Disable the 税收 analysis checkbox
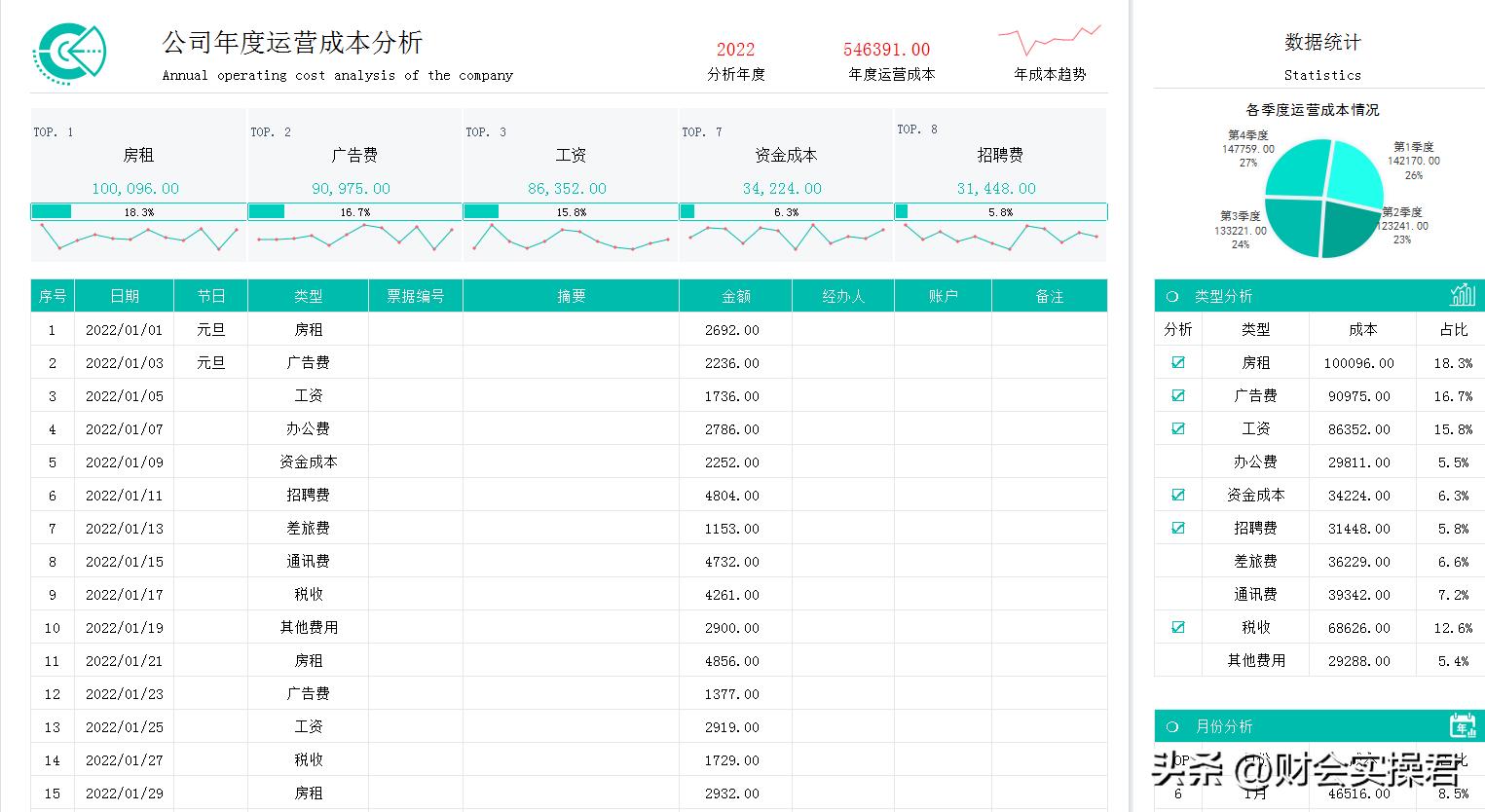Image resolution: width=1485 pixels, height=812 pixels. pos(1178,627)
